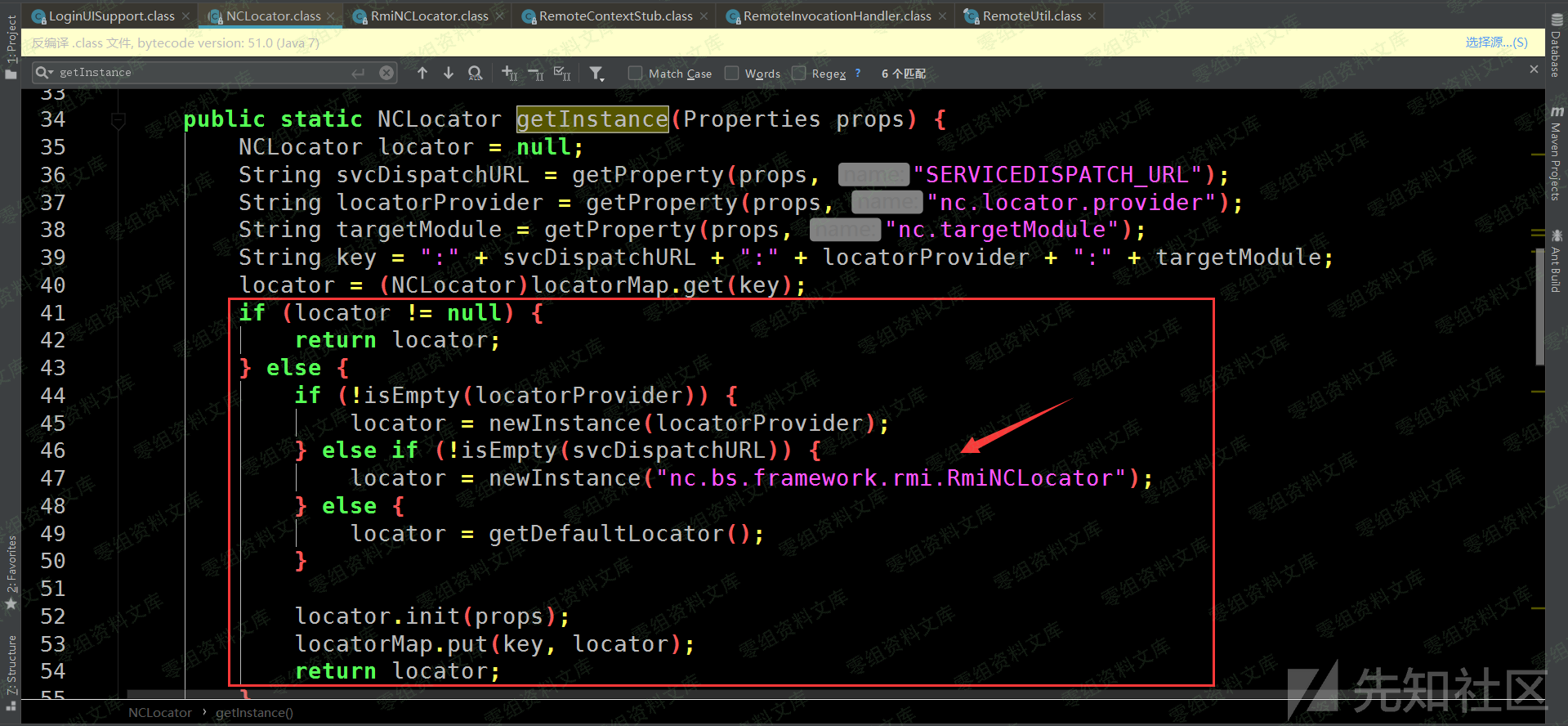Go to previous search occurrence arrow

[422, 74]
